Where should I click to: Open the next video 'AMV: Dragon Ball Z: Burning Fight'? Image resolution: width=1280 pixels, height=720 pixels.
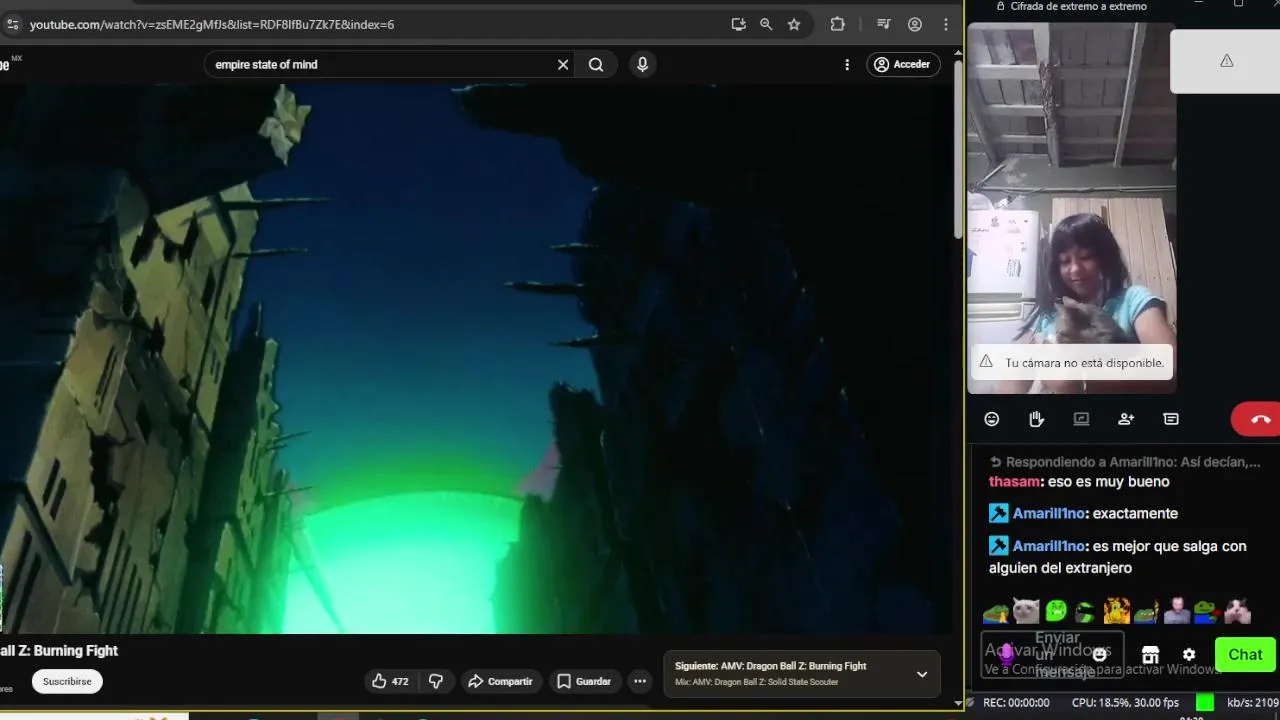click(x=770, y=666)
